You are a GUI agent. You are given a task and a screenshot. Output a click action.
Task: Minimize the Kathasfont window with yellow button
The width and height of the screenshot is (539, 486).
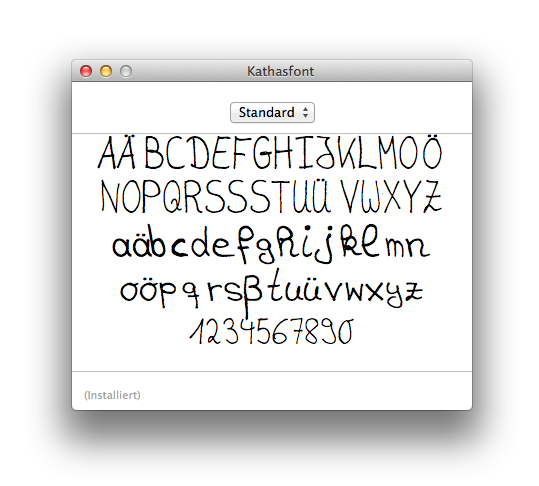(x=106, y=71)
